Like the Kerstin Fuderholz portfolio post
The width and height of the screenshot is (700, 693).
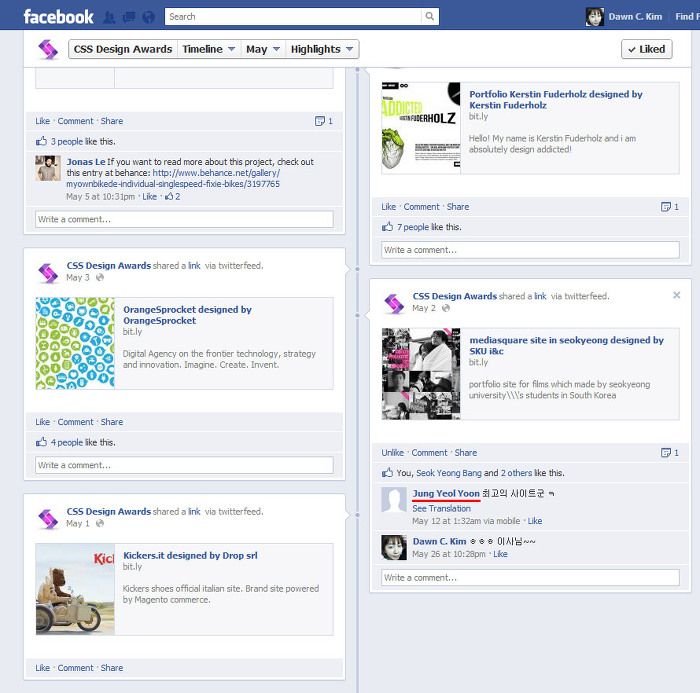(388, 207)
